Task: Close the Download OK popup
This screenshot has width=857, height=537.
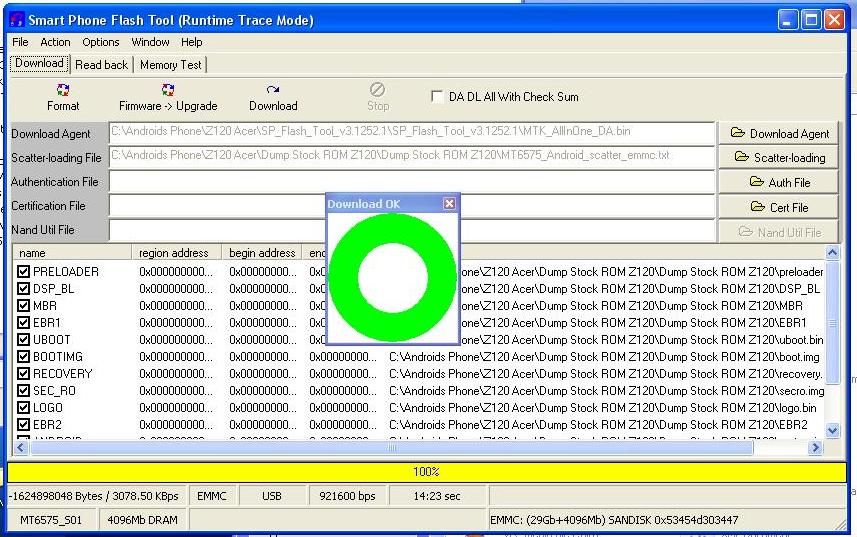Action: (x=449, y=204)
